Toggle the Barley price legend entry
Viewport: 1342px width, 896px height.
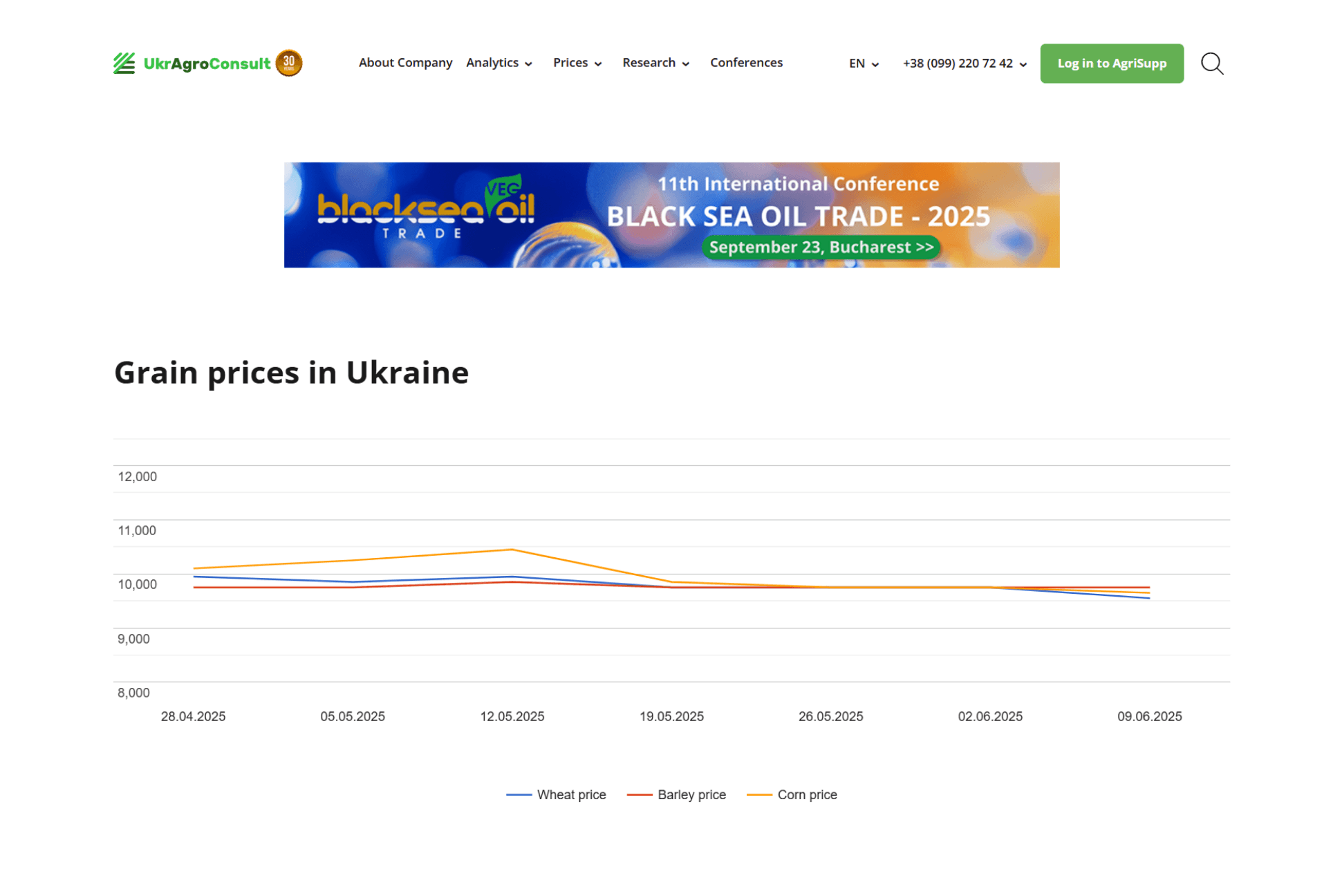[676, 795]
